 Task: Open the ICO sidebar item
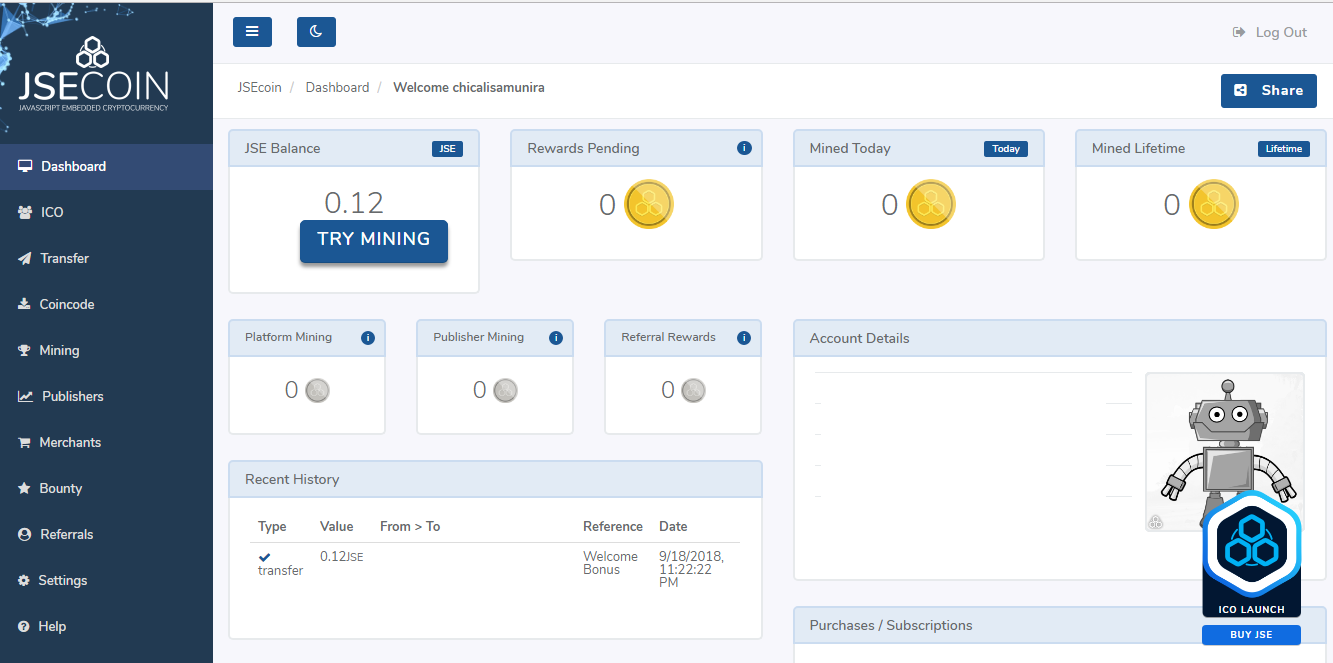[106, 213]
